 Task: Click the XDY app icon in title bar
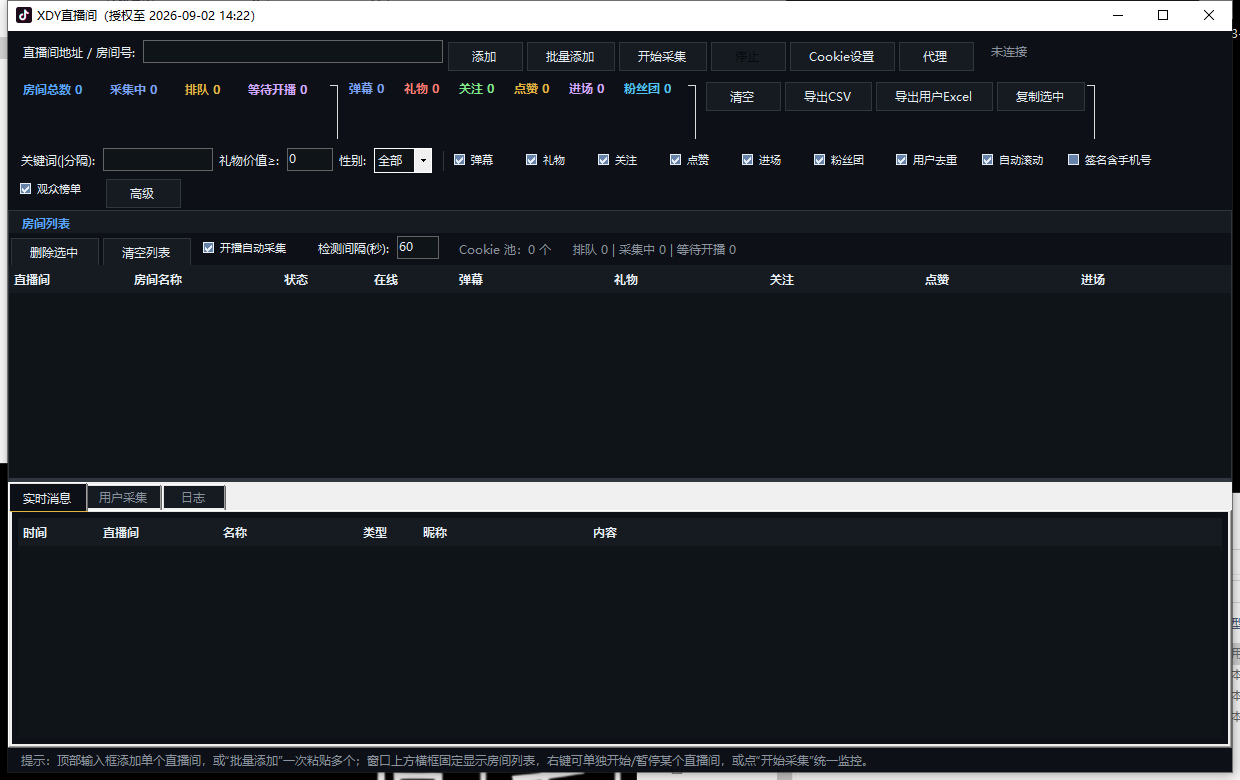(24, 15)
